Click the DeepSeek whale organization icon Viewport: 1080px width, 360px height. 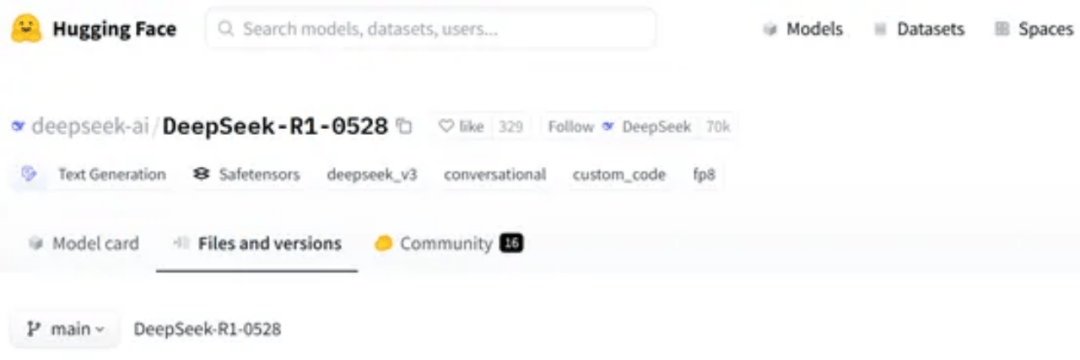click(x=19, y=127)
